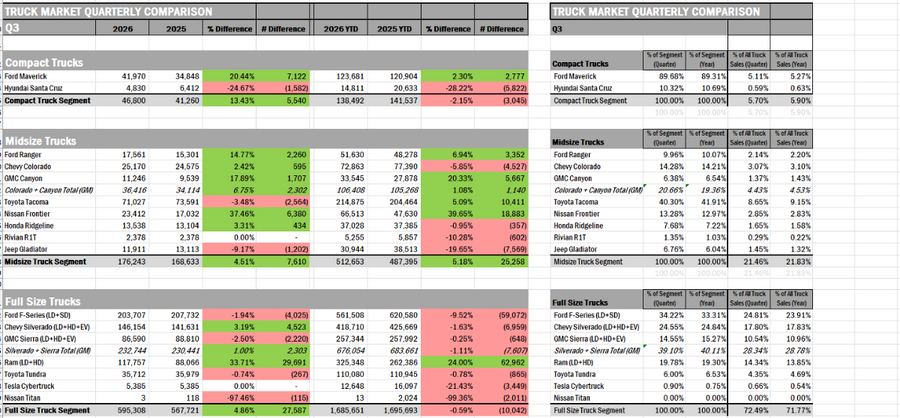Select the -2.15% YTD difference cell
Screen dimensions: 900x418
point(448,100)
